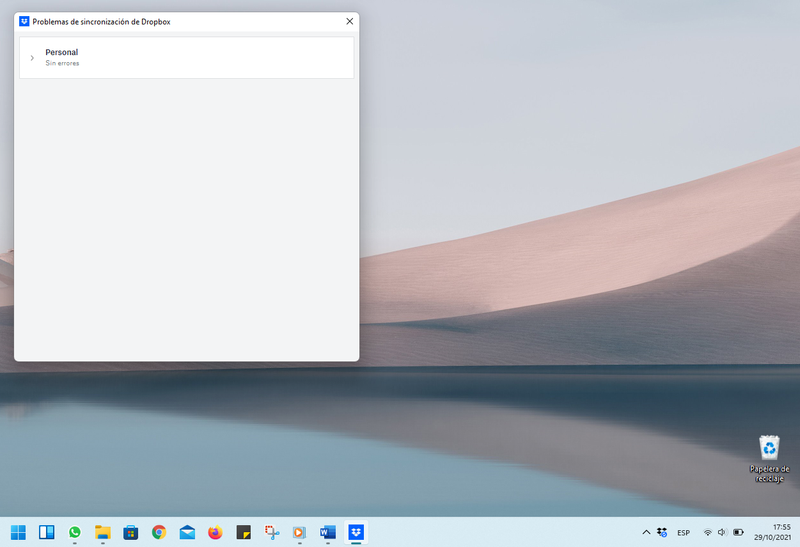Click the Dropbox taskbar app icon
This screenshot has height=547, width=800.
tap(355, 532)
